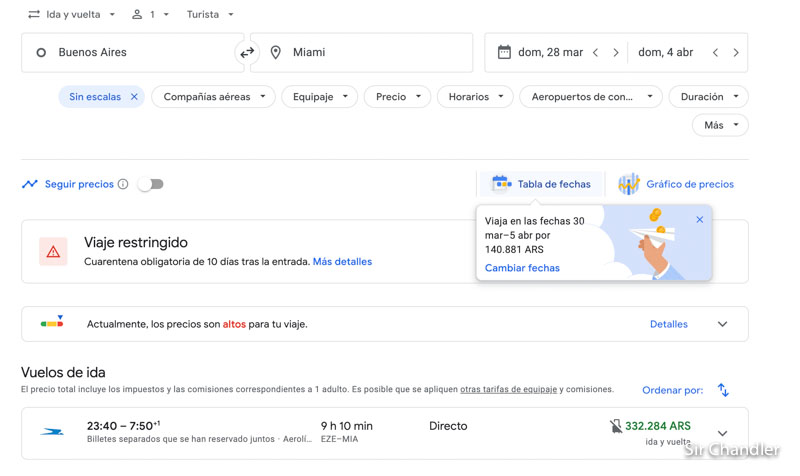
Task: Open the Ida y vuelta trip type dropdown
Action: [71, 15]
